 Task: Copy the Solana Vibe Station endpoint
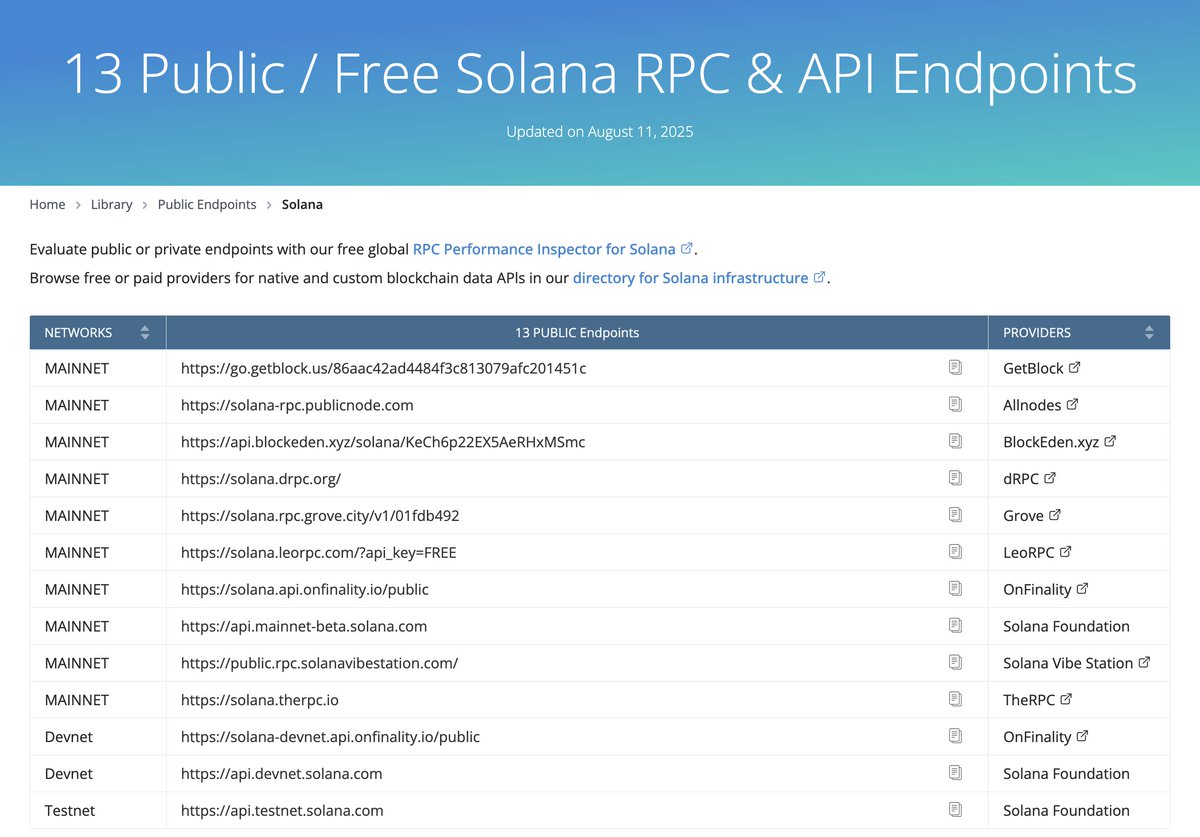point(955,662)
